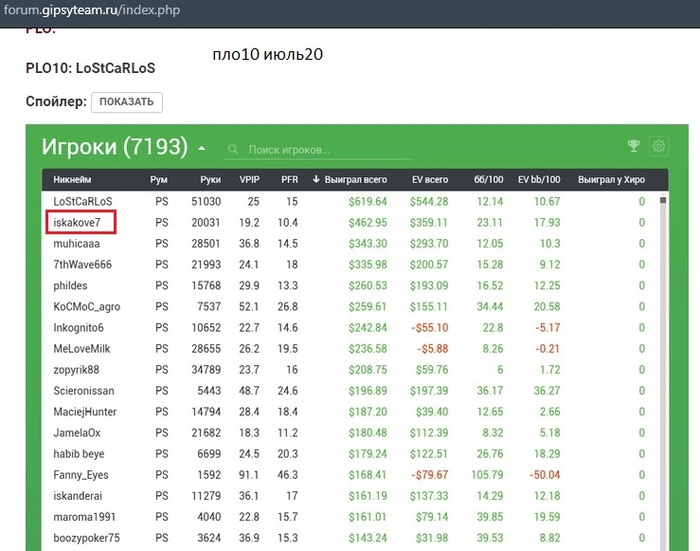The image size is (700, 551).
Task: Click the -$79.67 EV value
Action: [429, 475]
